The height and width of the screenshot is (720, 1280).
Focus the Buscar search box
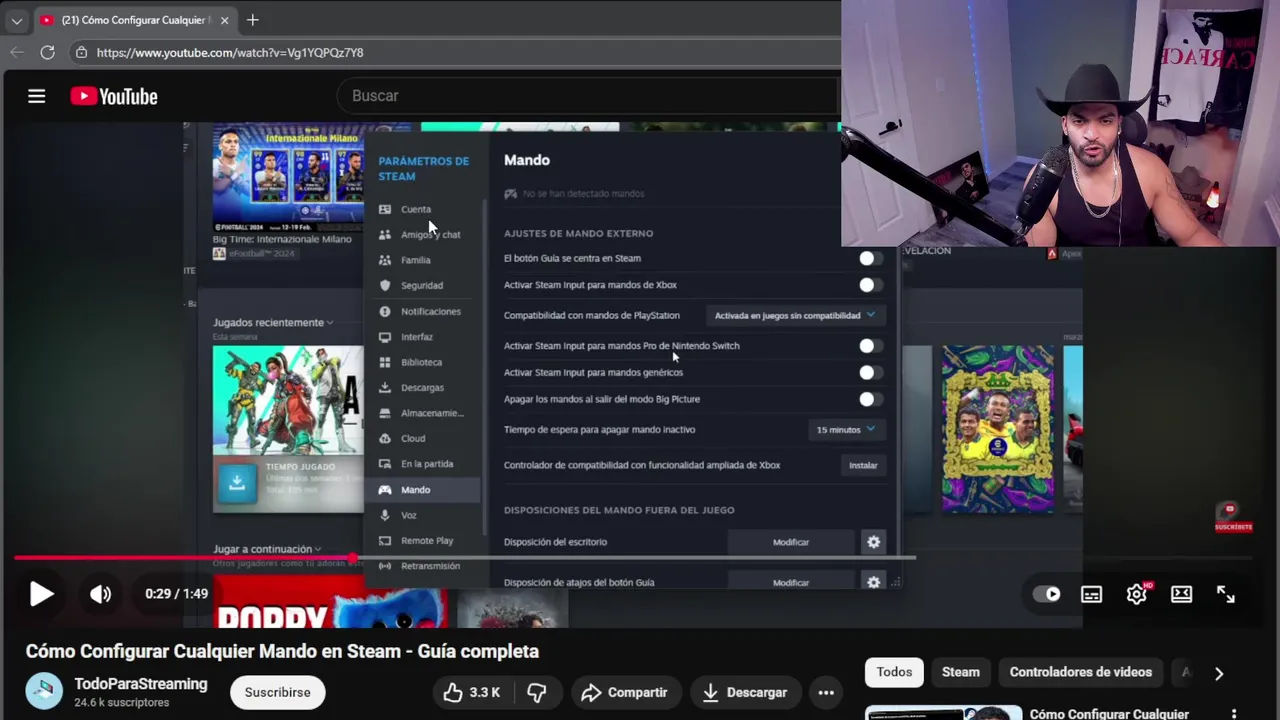coord(590,96)
